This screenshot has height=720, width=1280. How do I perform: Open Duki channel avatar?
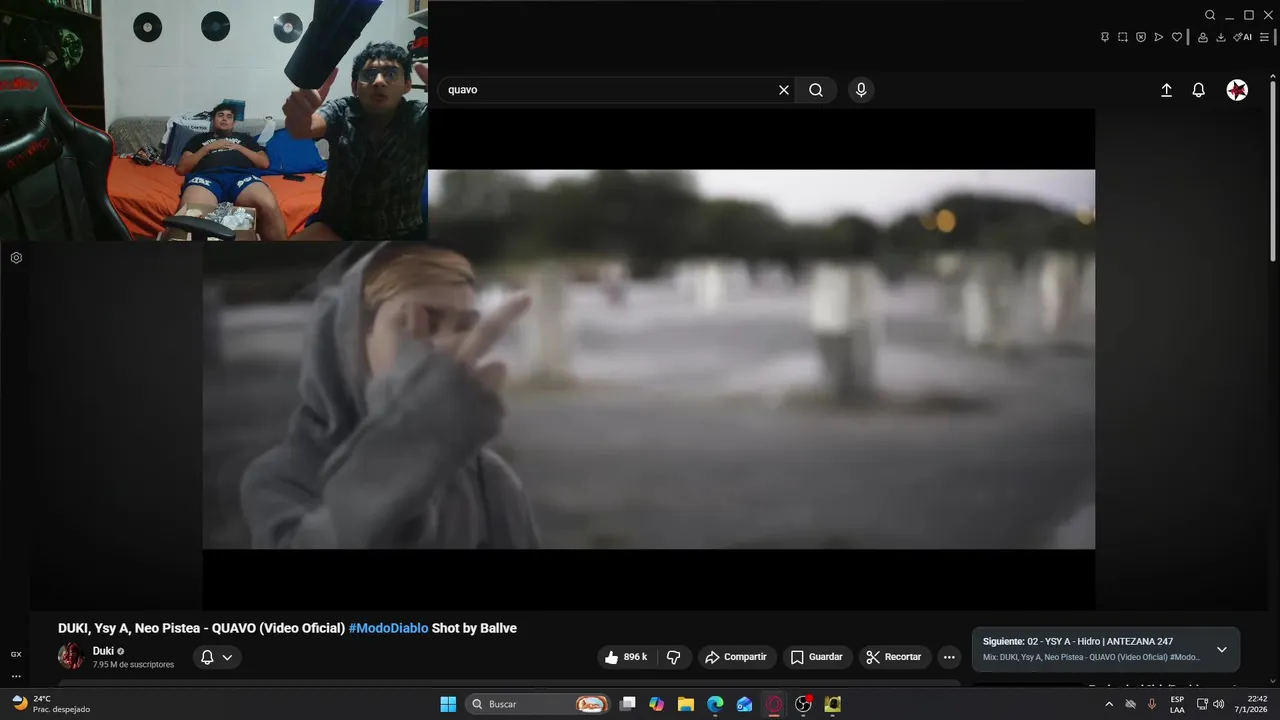(71, 656)
